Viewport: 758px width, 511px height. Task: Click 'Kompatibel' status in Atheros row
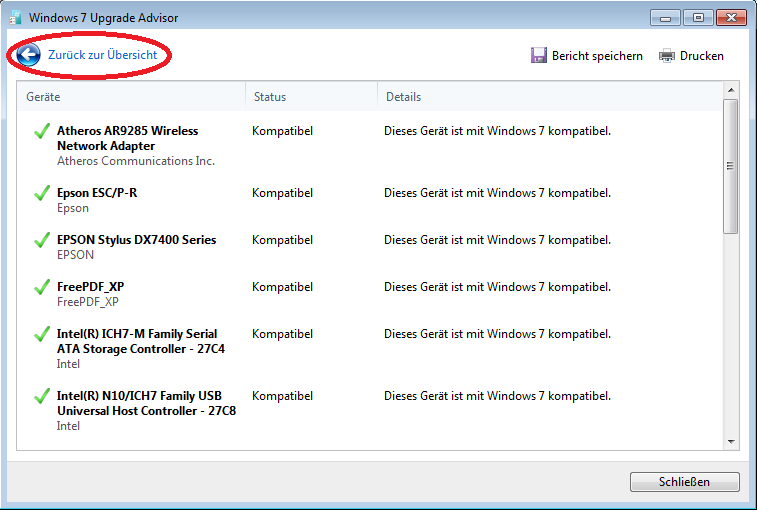(x=282, y=131)
